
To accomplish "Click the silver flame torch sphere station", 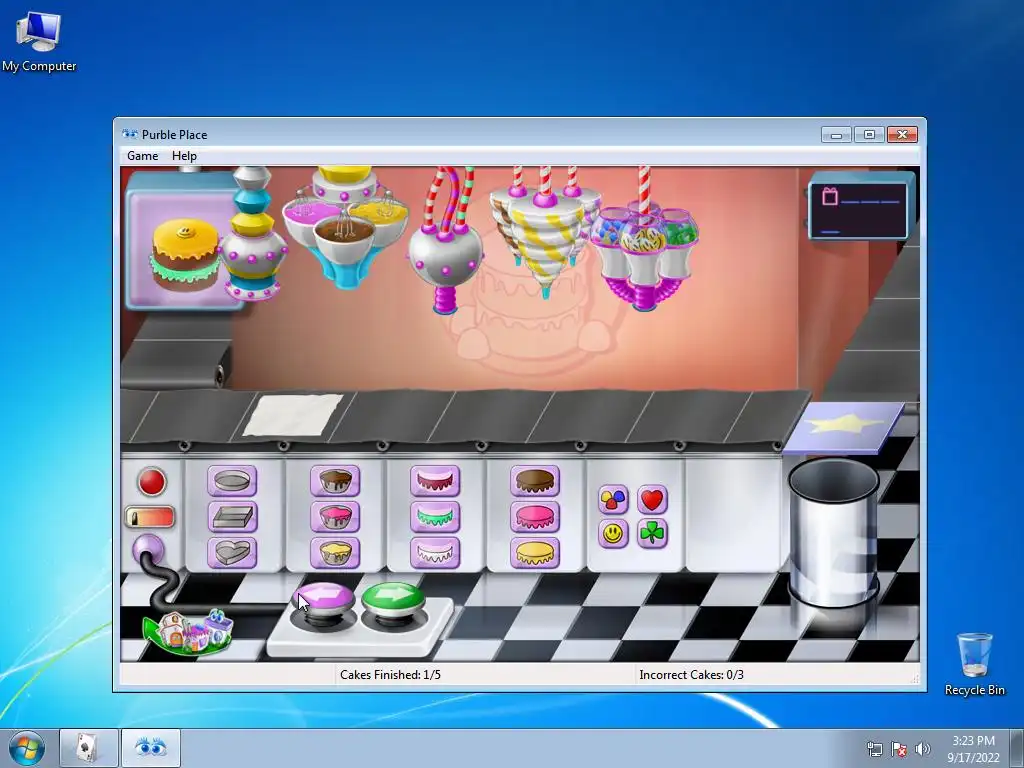I will coord(446,251).
